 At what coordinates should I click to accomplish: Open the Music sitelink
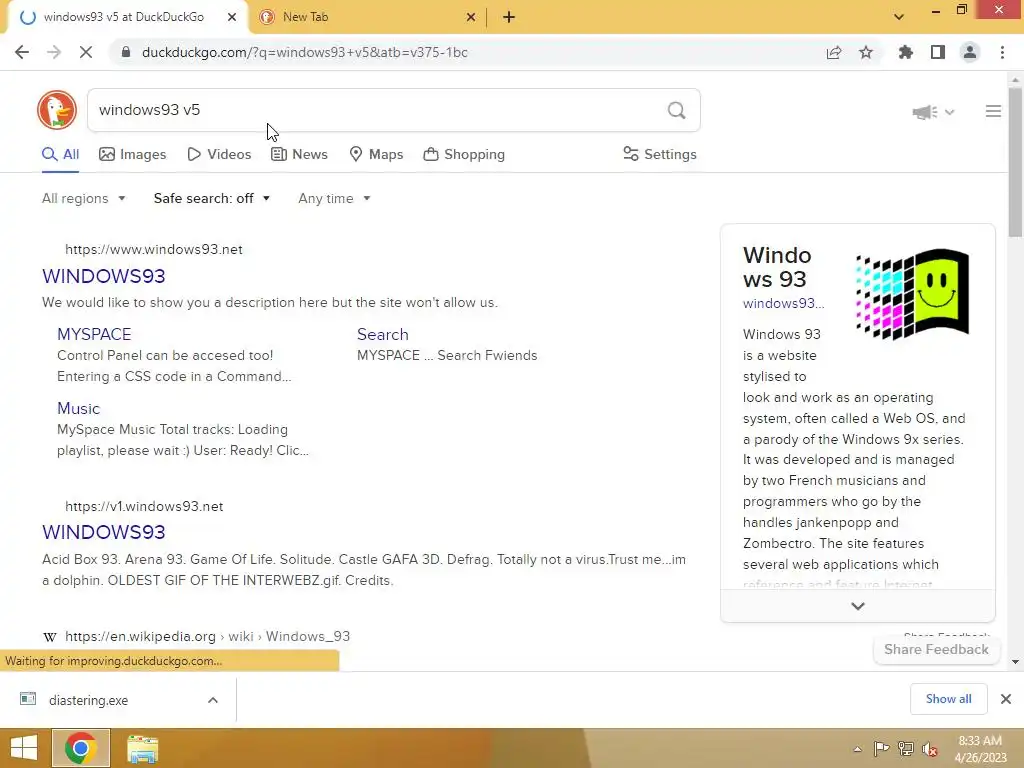coord(78,409)
